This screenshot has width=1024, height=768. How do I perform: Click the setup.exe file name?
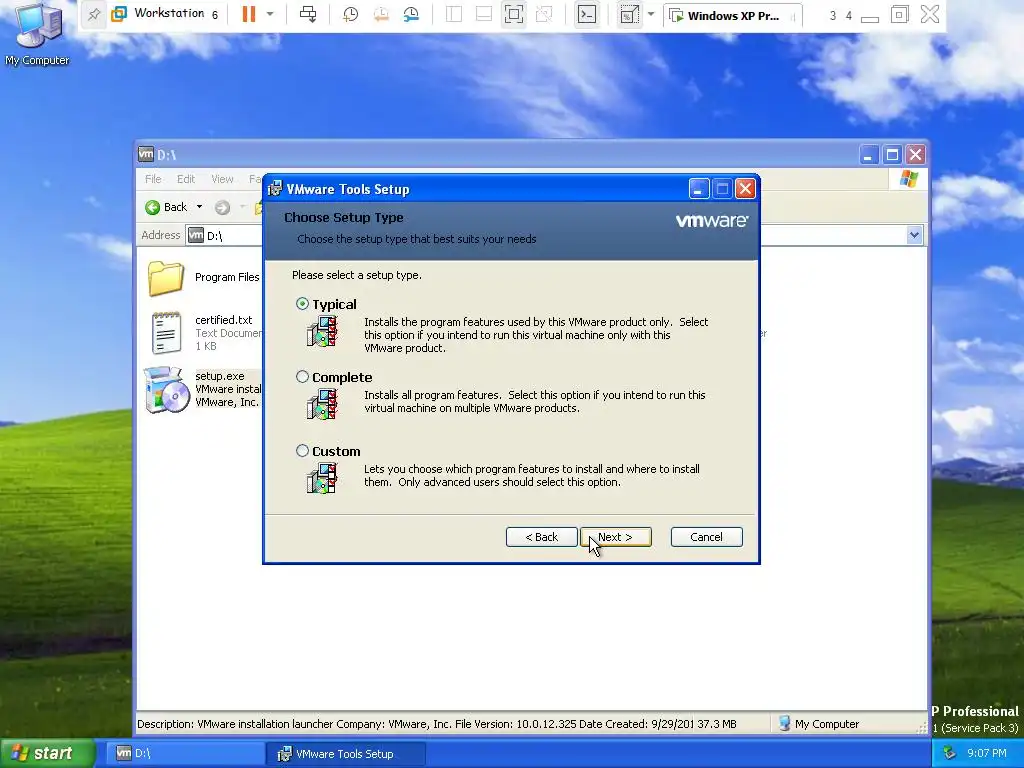220,376
